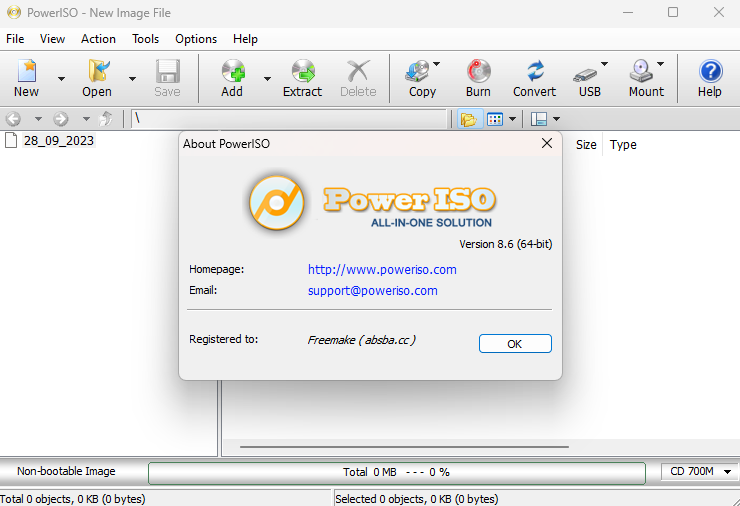Click the Size column header
This screenshot has height=506, width=740.
point(586,145)
